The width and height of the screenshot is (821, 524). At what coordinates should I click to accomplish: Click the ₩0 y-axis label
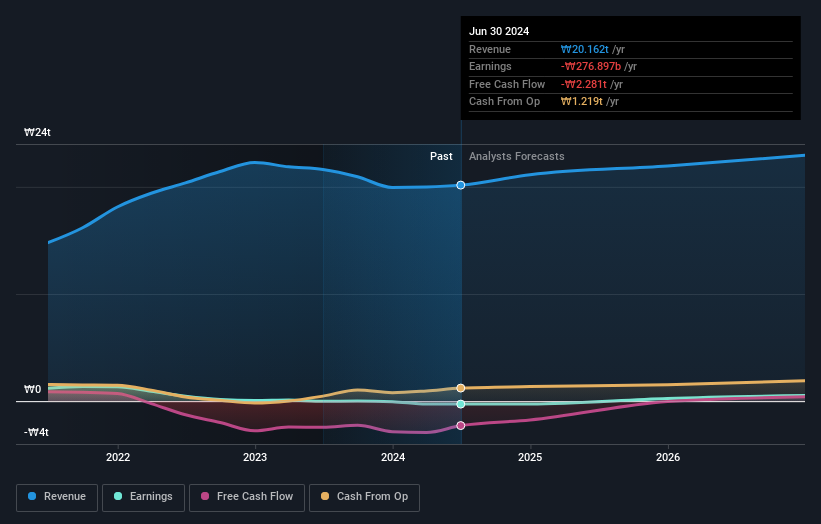click(x=32, y=389)
